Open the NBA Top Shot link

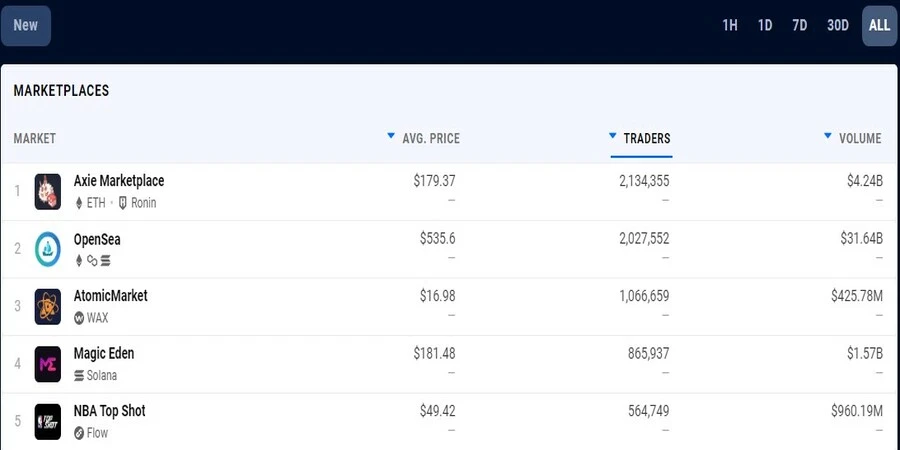(x=110, y=411)
